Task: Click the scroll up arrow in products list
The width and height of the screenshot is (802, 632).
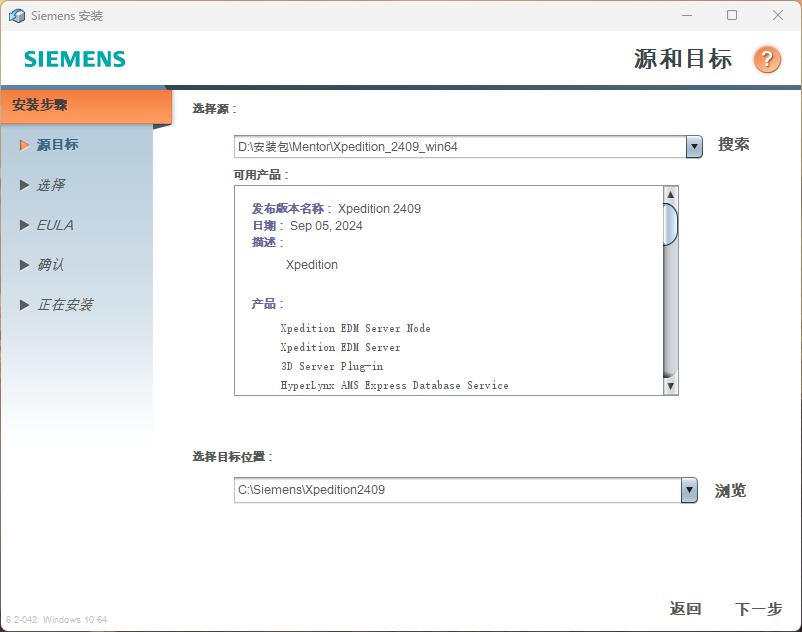Action: 670,194
